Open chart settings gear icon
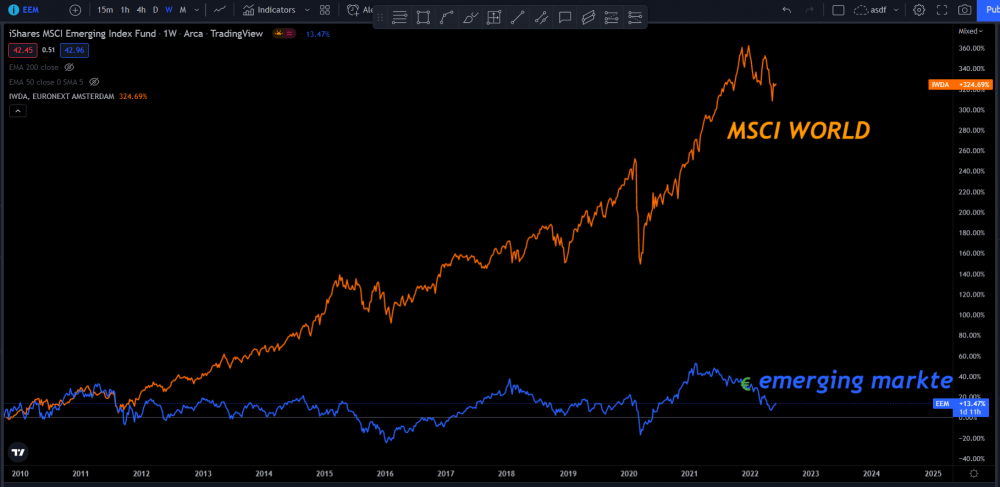Image resolution: width=1000 pixels, height=487 pixels. (919, 10)
